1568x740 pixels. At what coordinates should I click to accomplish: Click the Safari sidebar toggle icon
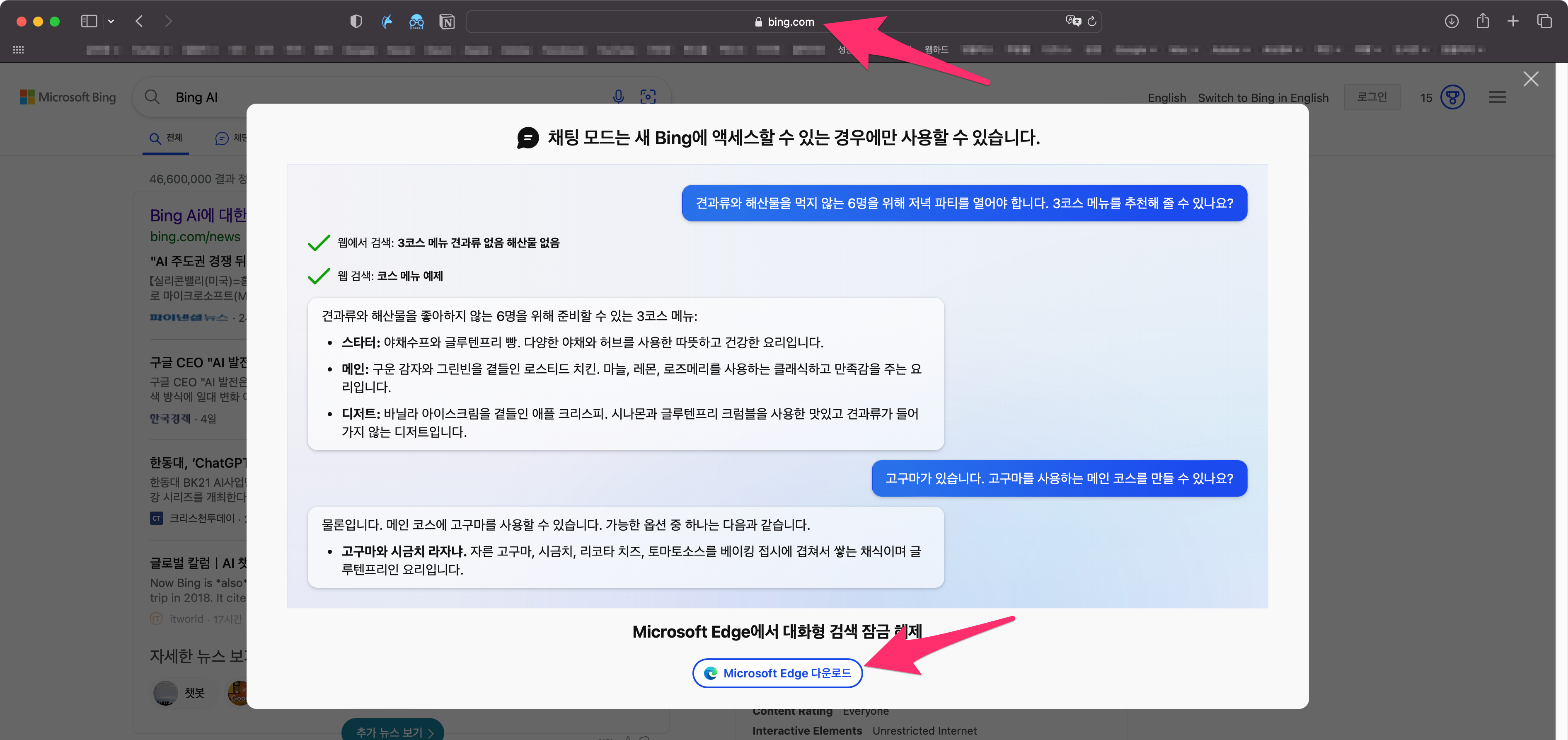tap(89, 21)
